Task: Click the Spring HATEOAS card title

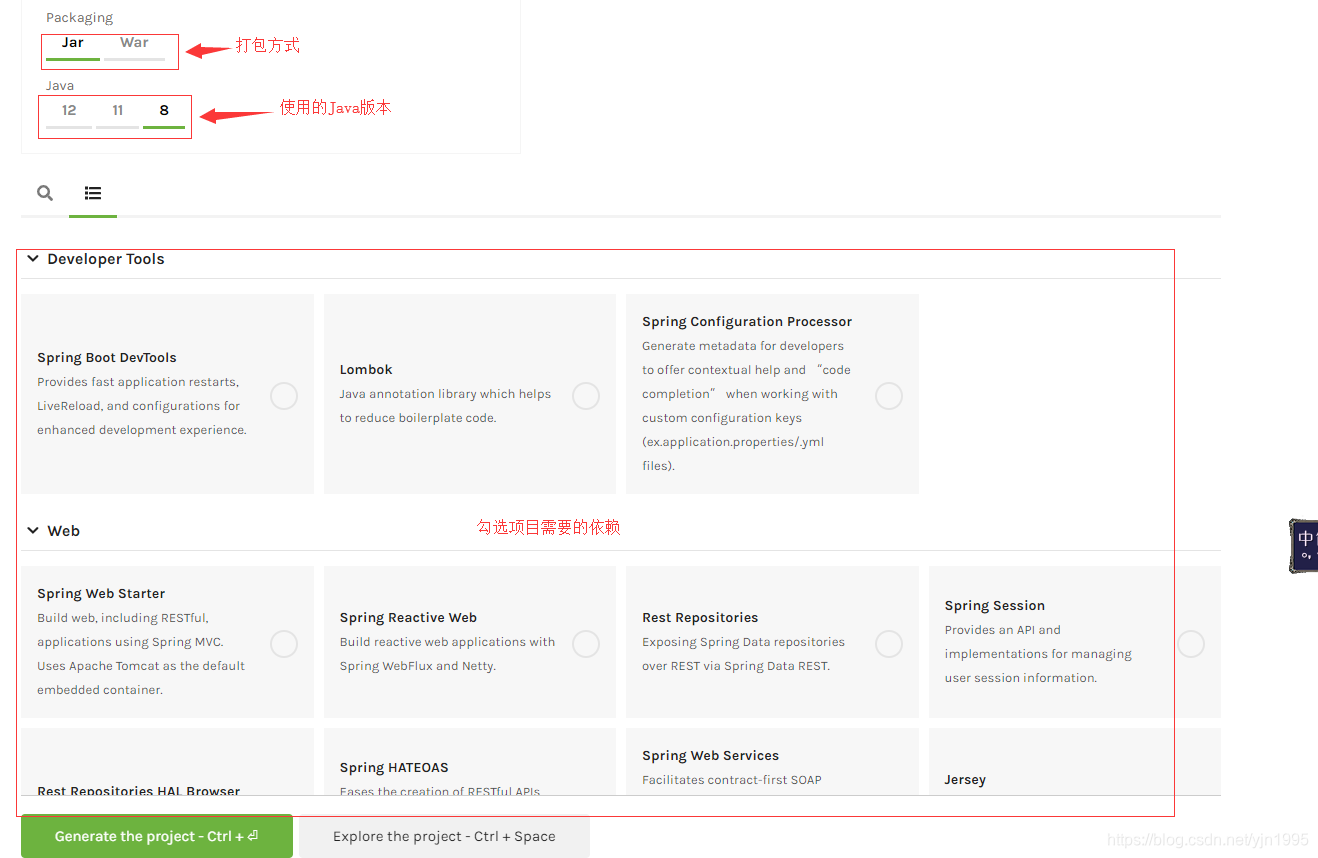Action: point(394,768)
